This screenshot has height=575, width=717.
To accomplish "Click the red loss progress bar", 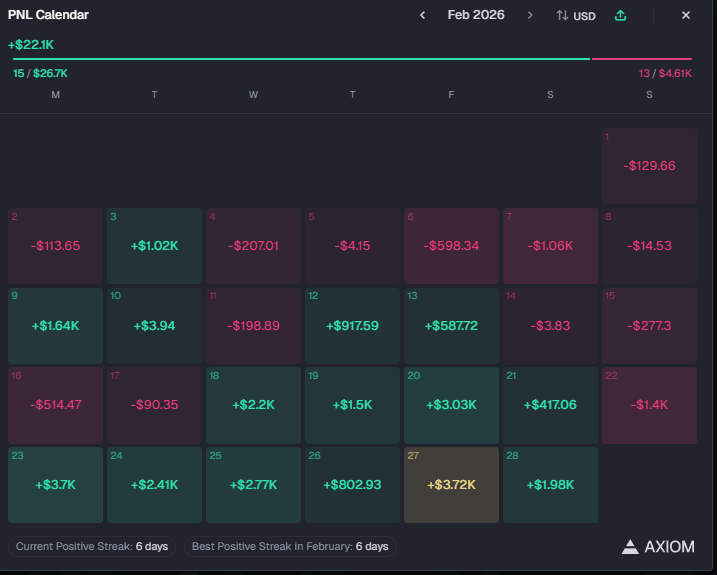I will click(642, 59).
